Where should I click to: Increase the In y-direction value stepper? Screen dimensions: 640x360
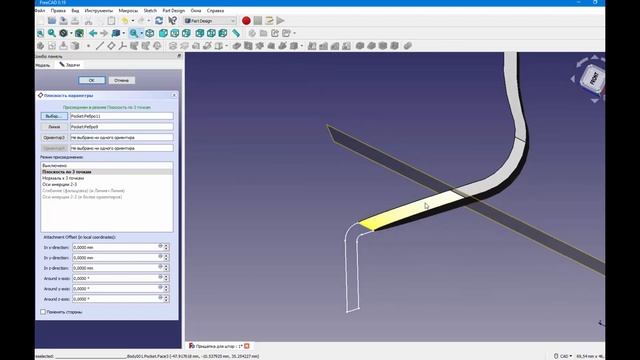coord(167,256)
